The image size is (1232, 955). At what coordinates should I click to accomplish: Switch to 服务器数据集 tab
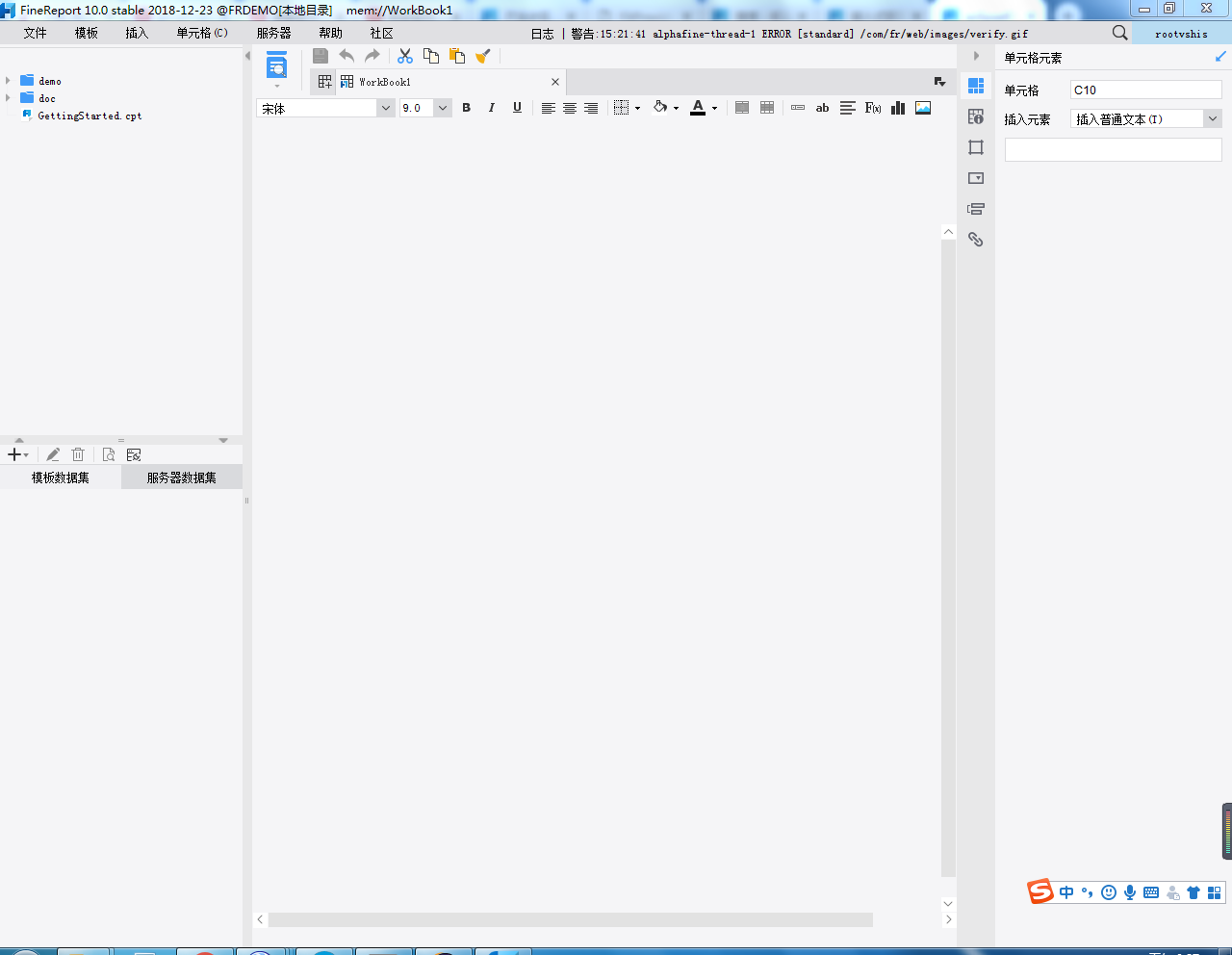point(182,477)
